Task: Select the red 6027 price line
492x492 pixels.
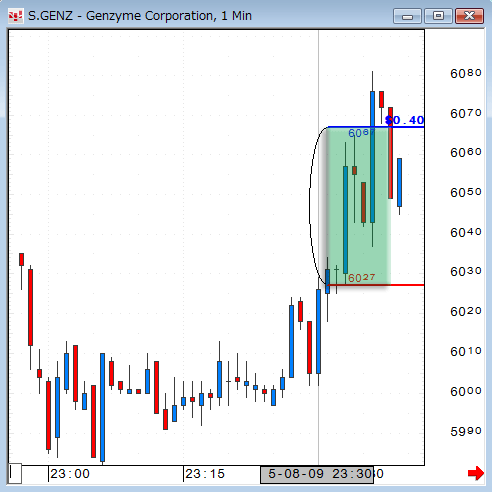Action: tap(376, 285)
